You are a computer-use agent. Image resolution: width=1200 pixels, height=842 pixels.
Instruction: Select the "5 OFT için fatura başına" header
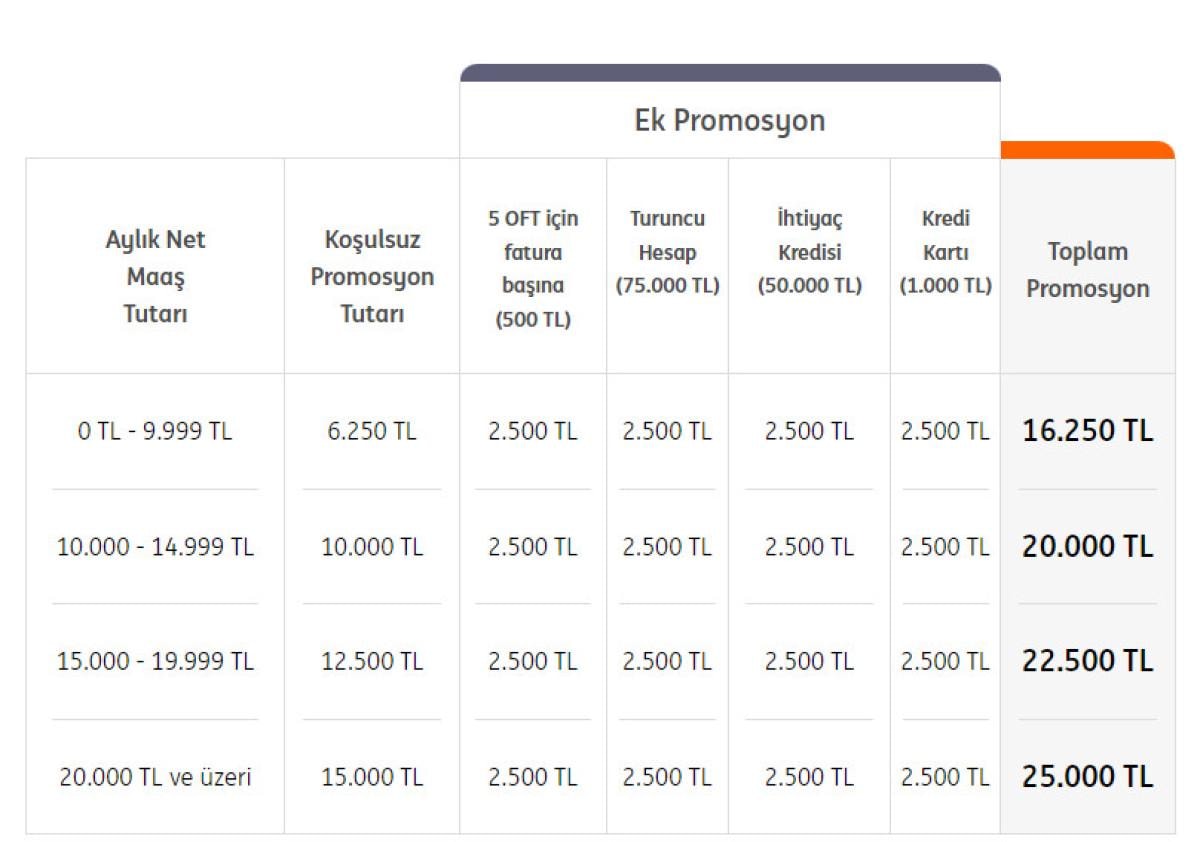pos(533,269)
